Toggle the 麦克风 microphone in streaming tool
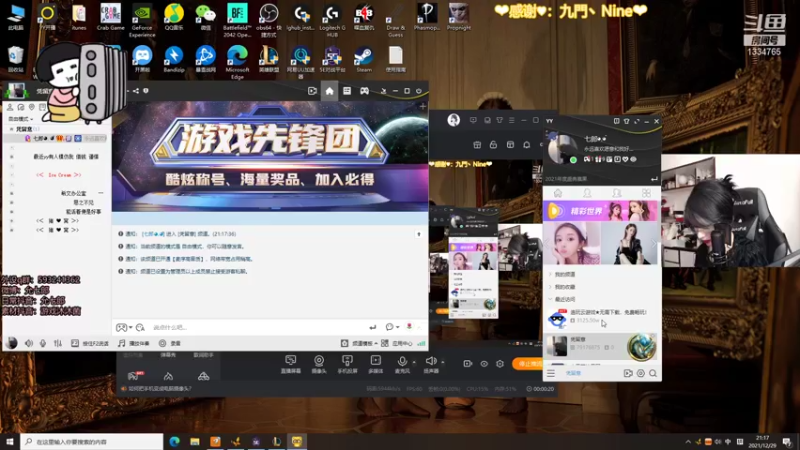This screenshot has width=800, height=450. coord(402,364)
